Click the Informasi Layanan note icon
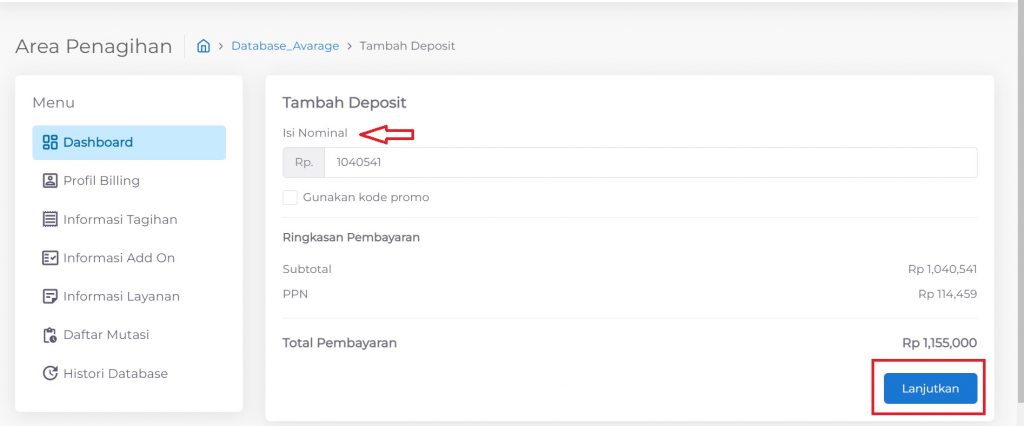Image resolution: width=1024 pixels, height=426 pixels. (x=50, y=296)
